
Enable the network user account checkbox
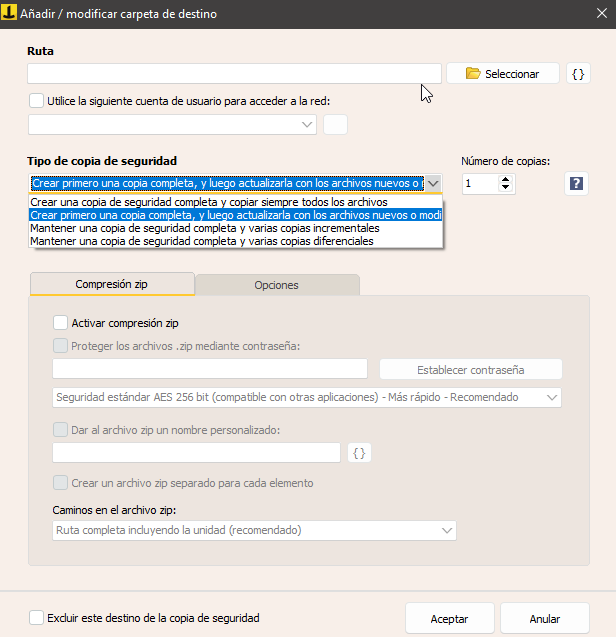point(37,100)
